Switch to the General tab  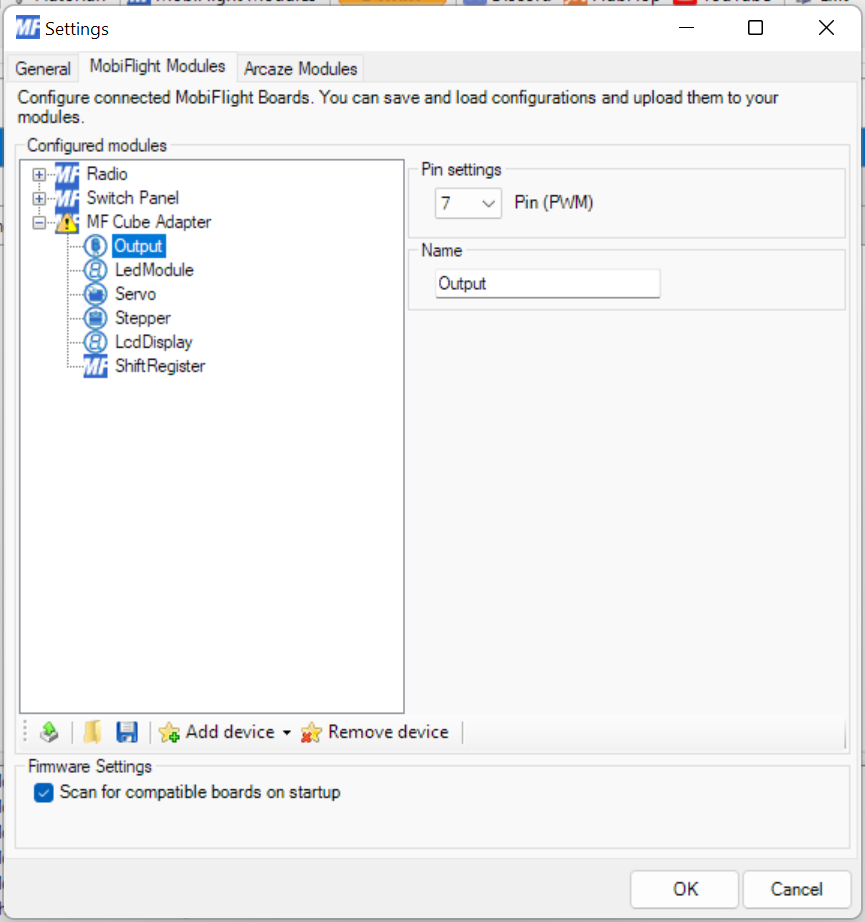(x=43, y=69)
